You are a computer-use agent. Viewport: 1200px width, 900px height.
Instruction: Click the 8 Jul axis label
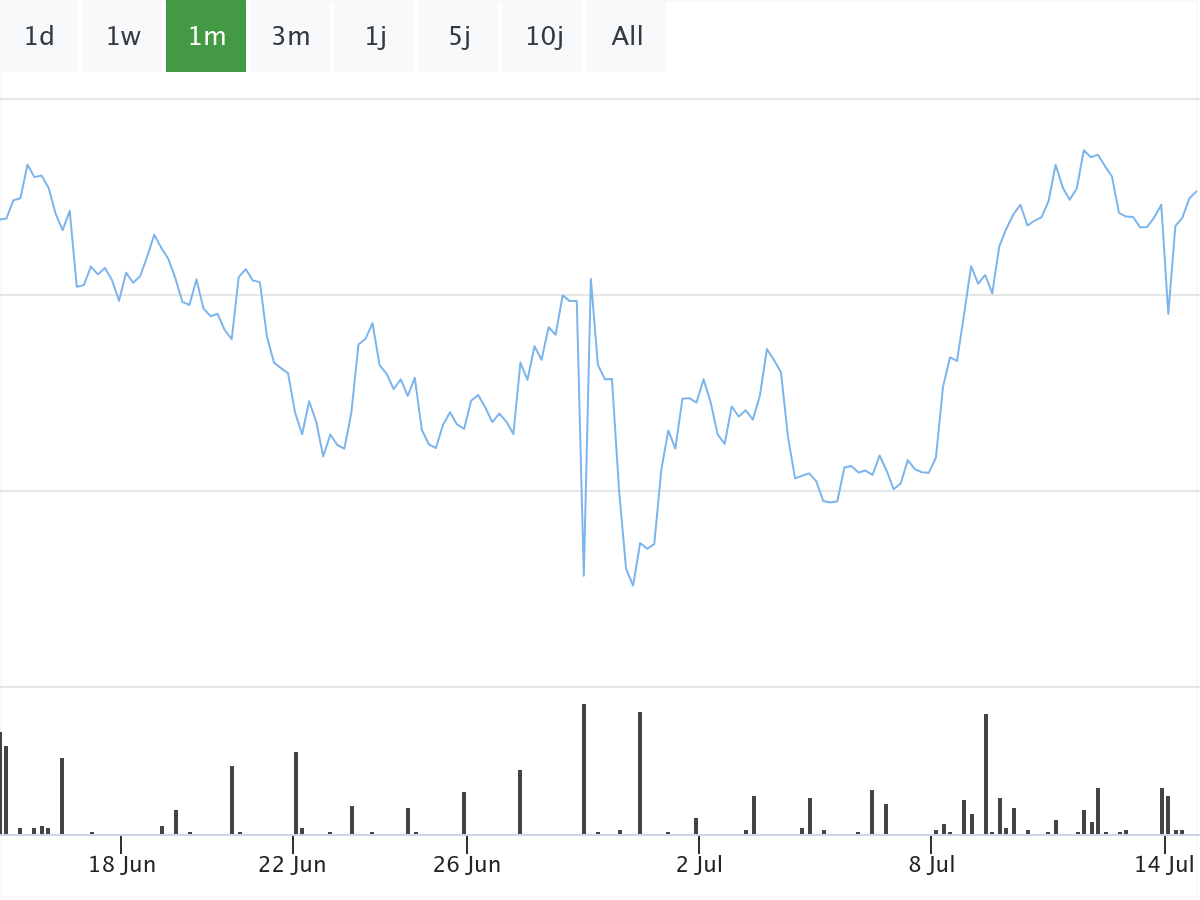932,865
